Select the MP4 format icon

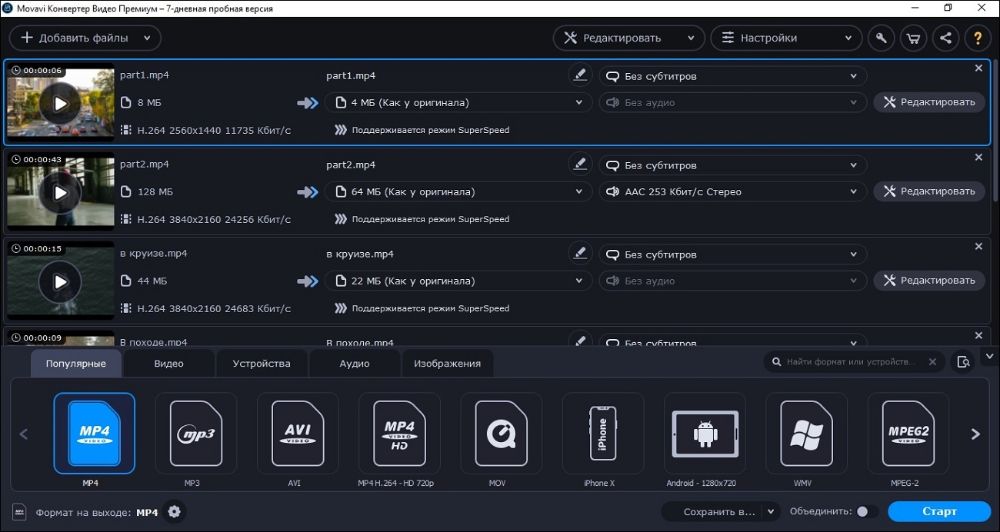pyautogui.click(x=94, y=433)
